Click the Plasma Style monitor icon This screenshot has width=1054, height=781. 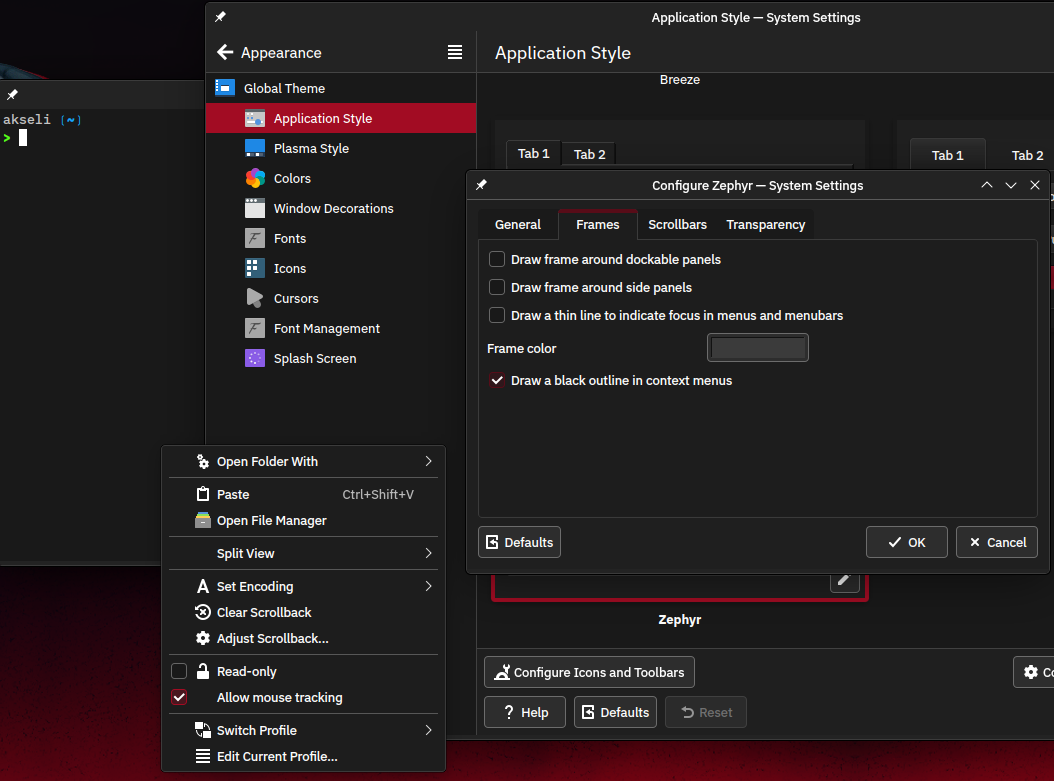255,148
